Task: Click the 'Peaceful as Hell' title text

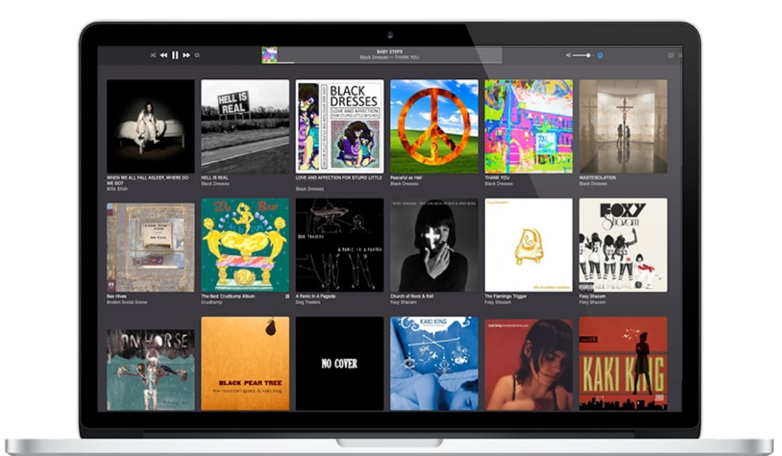Action: (x=406, y=178)
